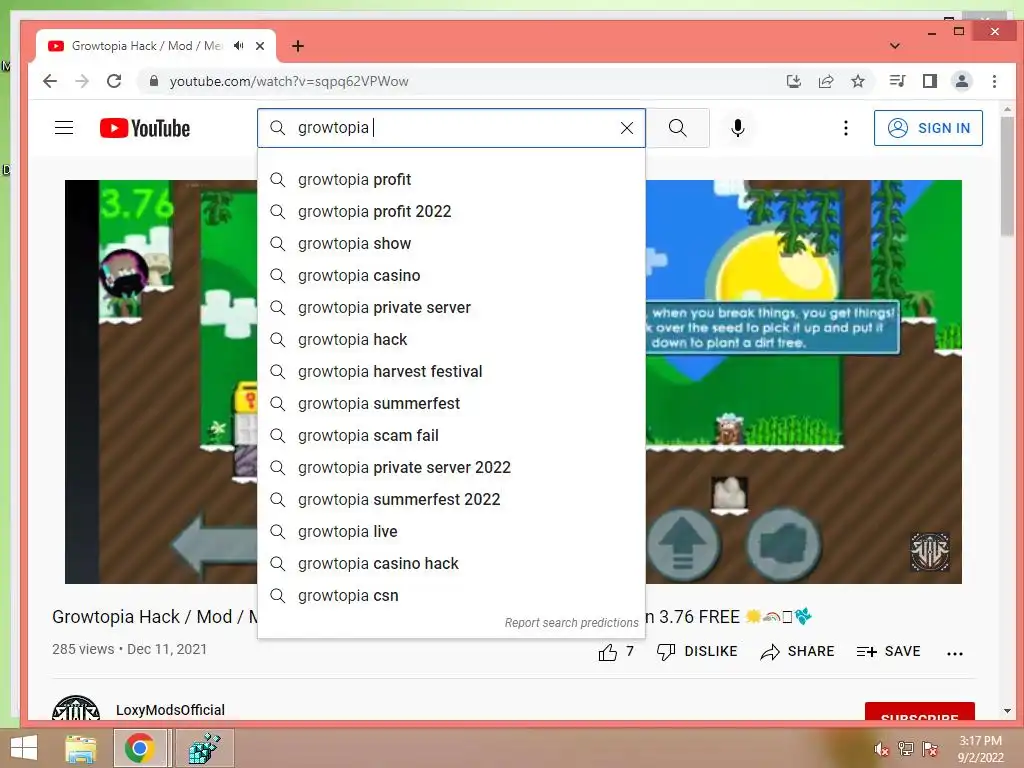Select 'growtopia summerfest 2022' suggestion
Image resolution: width=1024 pixels, height=768 pixels.
(x=451, y=500)
